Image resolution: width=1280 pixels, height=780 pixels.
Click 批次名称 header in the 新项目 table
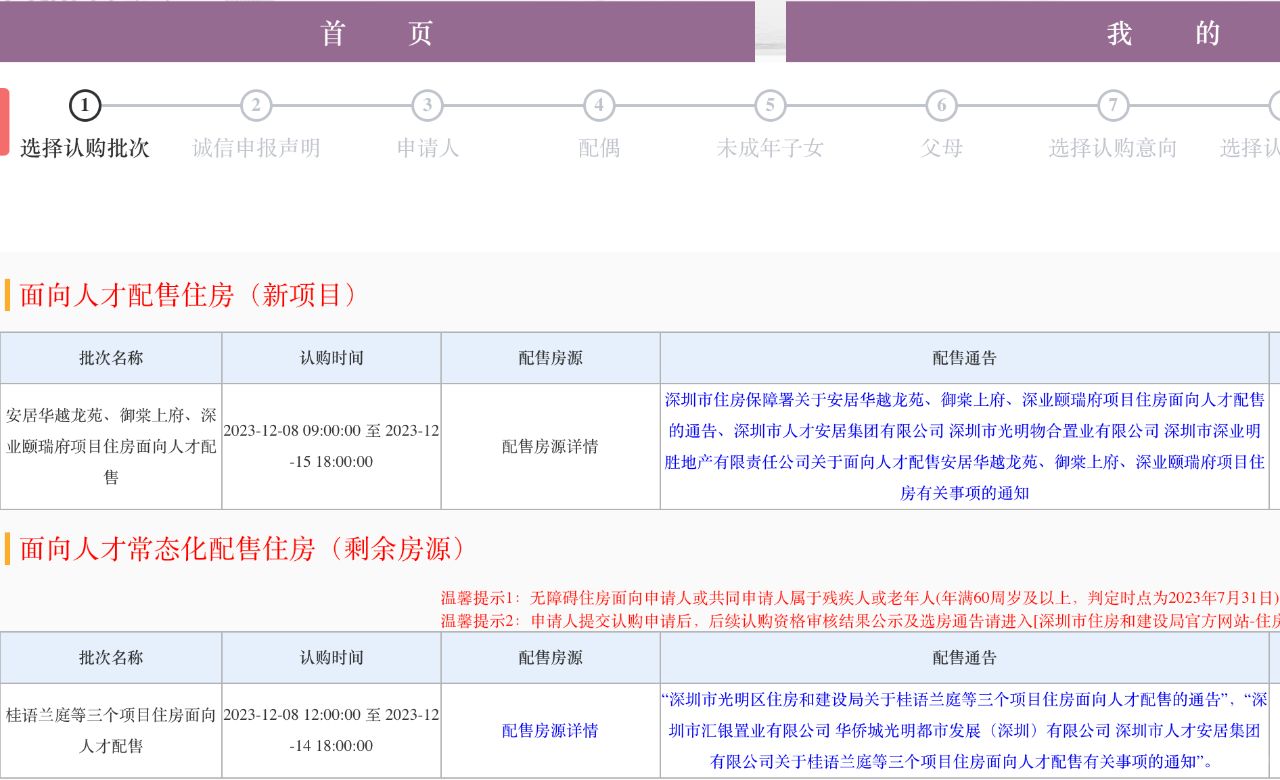(111, 358)
